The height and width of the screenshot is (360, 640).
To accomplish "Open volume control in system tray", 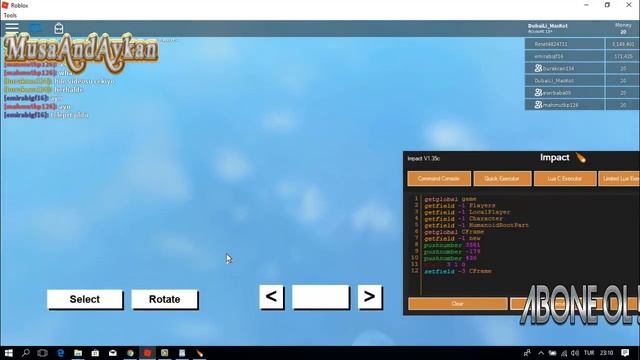I will pyautogui.click(x=575, y=353).
